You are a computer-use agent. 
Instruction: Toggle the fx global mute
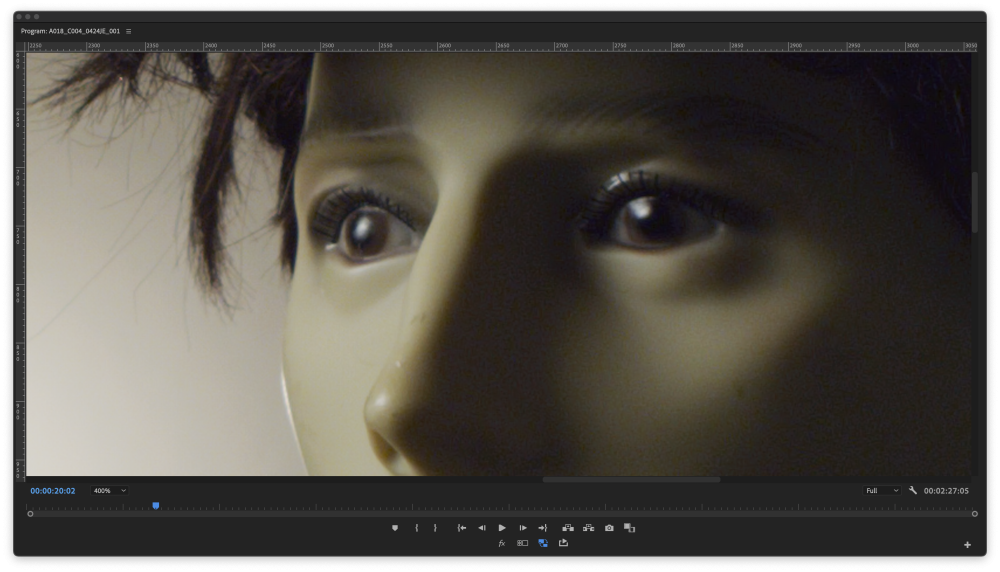[x=502, y=544]
